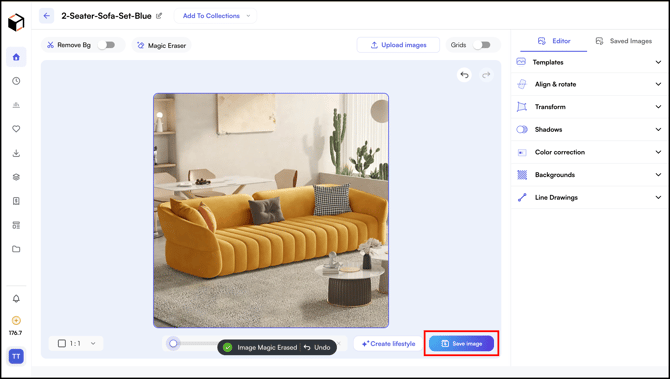Open the TT user profile avatar
This screenshot has width=670, height=379.
click(16, 356)
